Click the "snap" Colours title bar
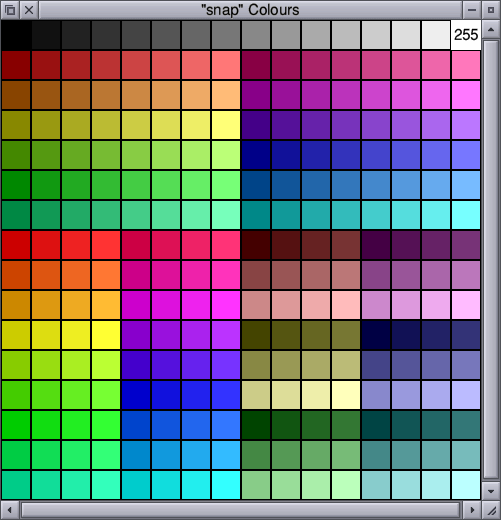The height and width of the screenshot is (520, 501). tap(250, 10)
